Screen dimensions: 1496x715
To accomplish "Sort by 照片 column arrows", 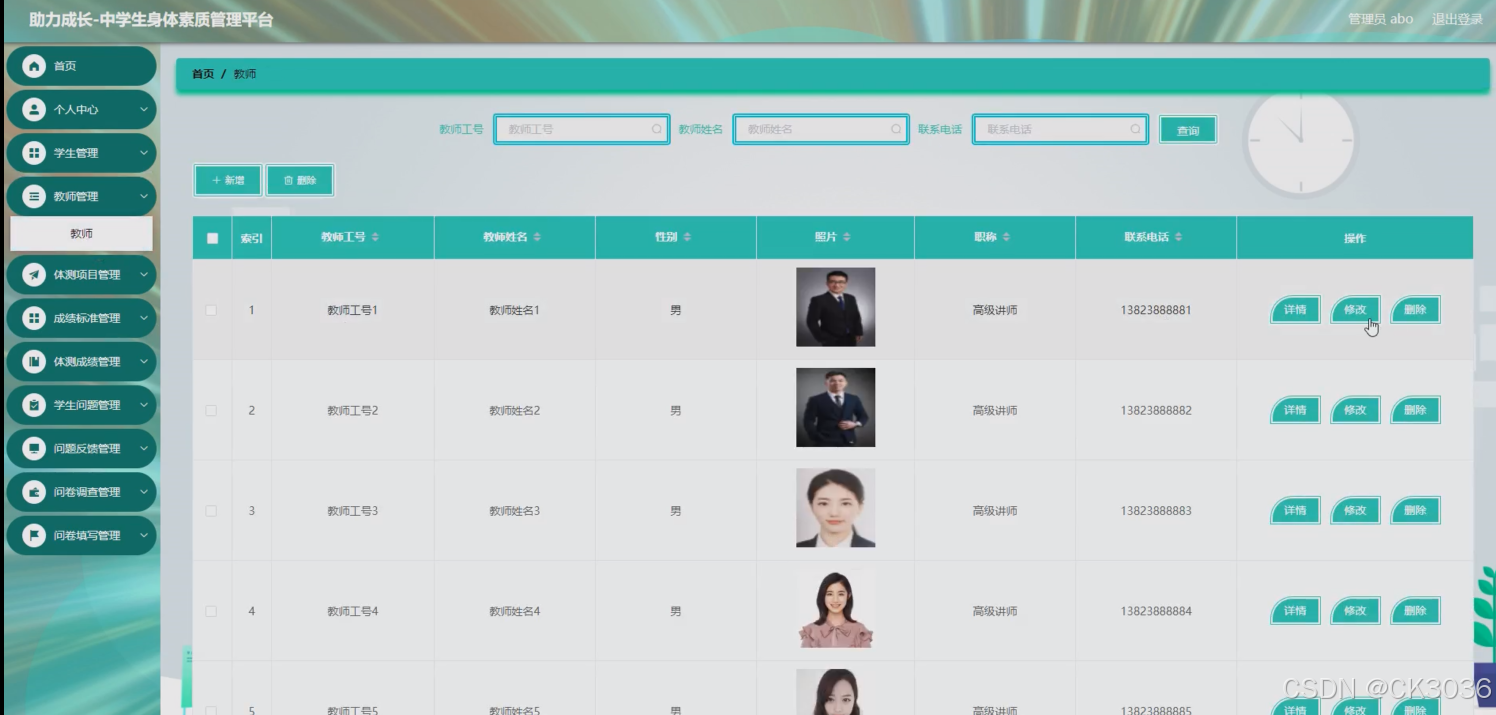I will click(x=847, y=237).
